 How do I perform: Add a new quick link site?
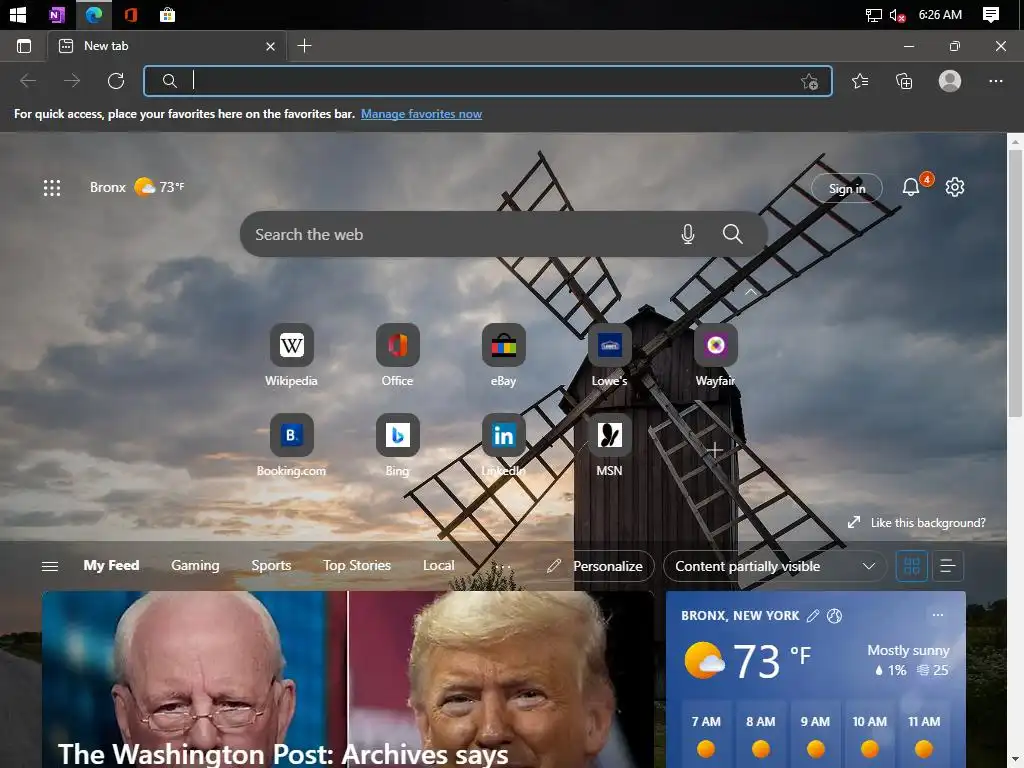pyautogui.click(x=715, y=450)
